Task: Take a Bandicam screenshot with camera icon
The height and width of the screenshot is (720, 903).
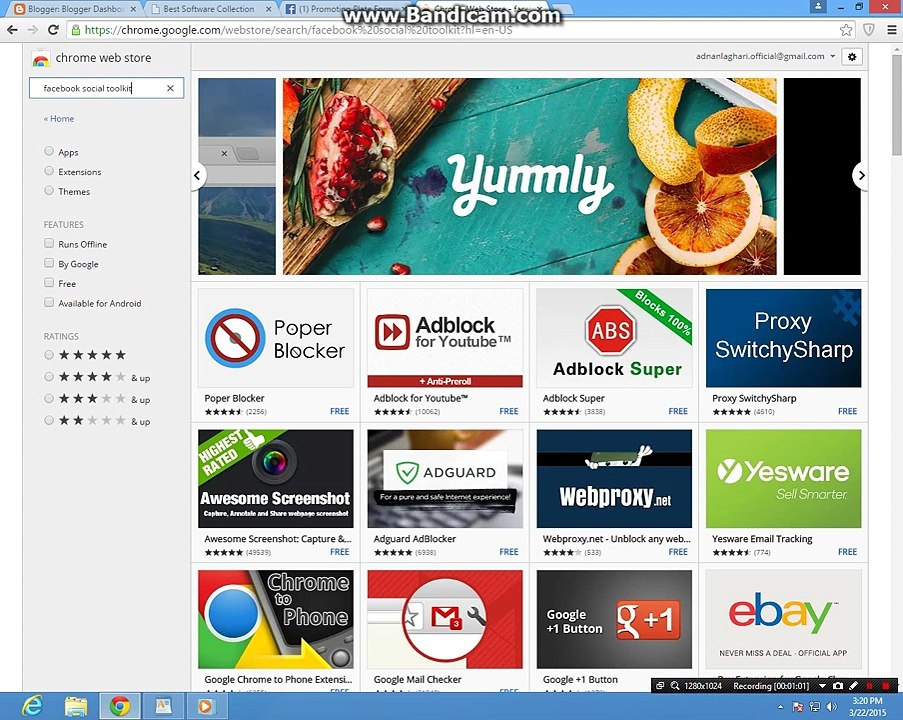Action: tap(838, 685)
